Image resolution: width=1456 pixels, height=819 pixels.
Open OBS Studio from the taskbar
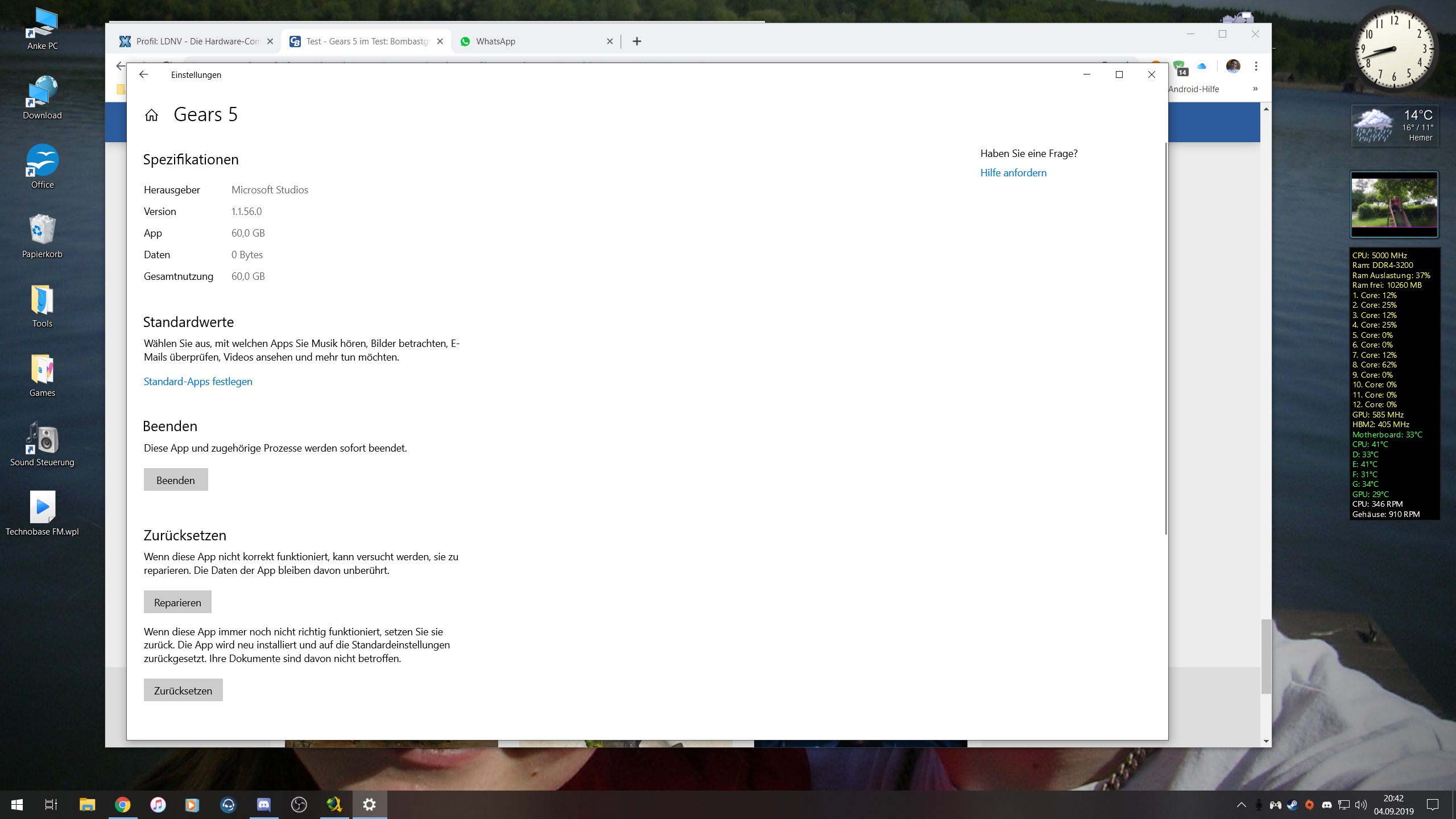(x=299, y=805)
